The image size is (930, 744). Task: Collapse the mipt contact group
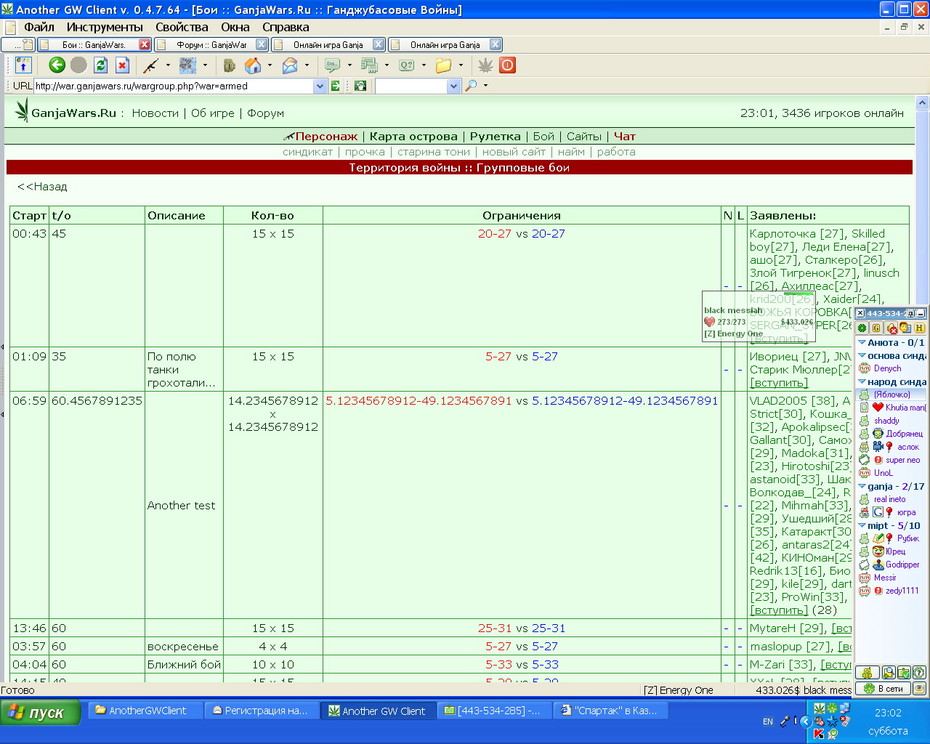(x=862, y=526)
